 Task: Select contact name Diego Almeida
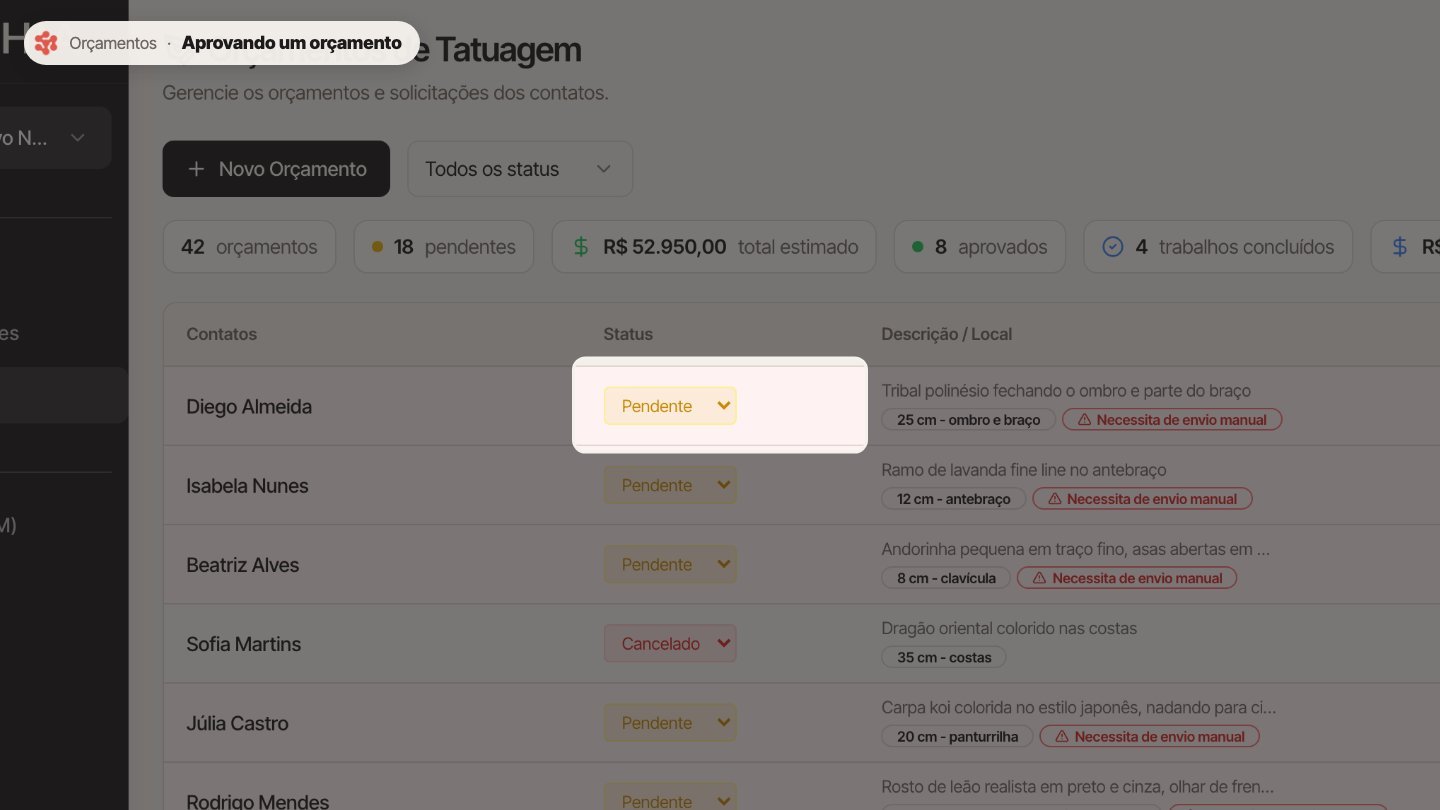point(249,407)
